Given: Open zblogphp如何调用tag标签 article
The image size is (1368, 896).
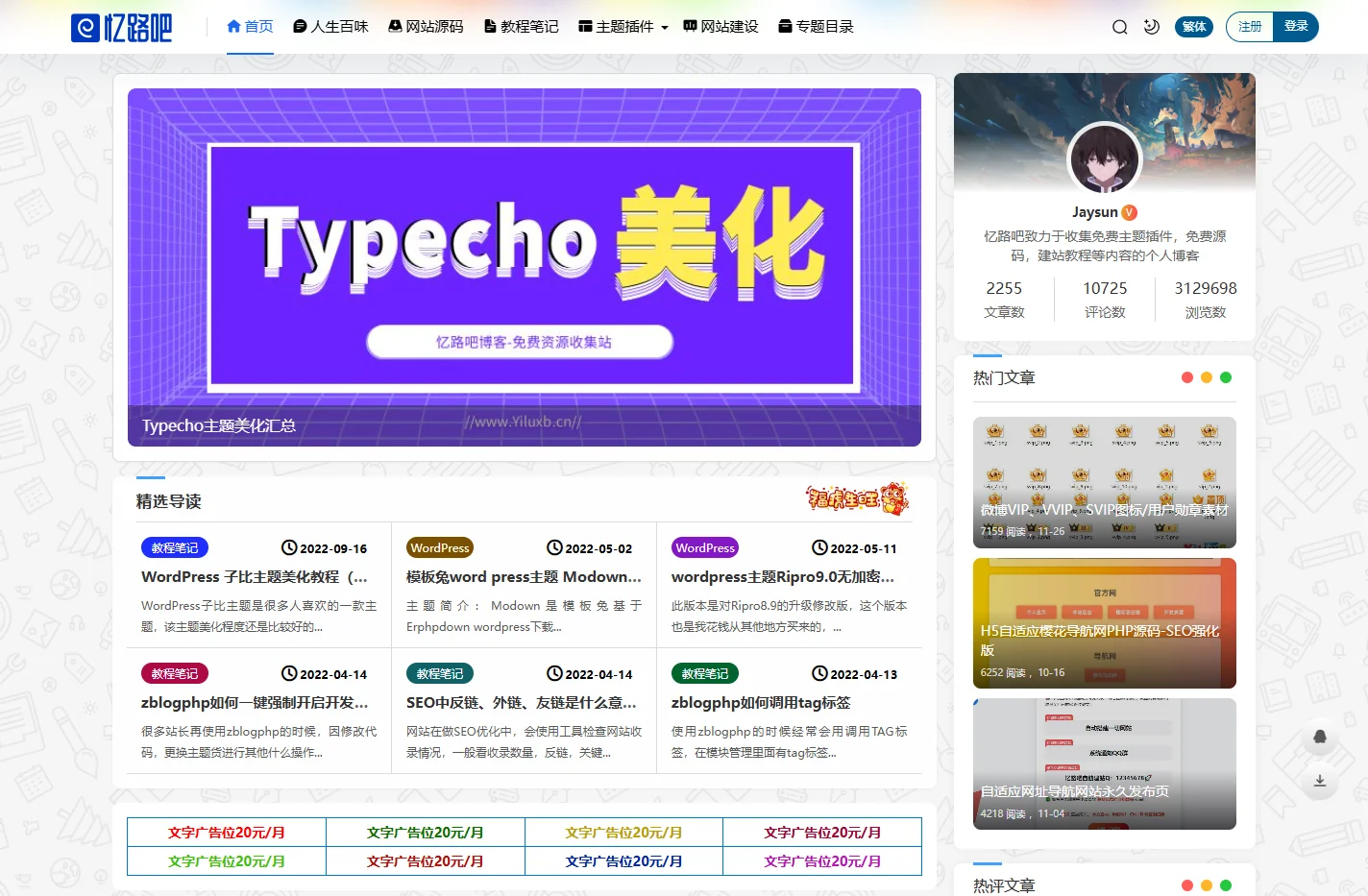Looking at the screenshot, I should (761, 703).
